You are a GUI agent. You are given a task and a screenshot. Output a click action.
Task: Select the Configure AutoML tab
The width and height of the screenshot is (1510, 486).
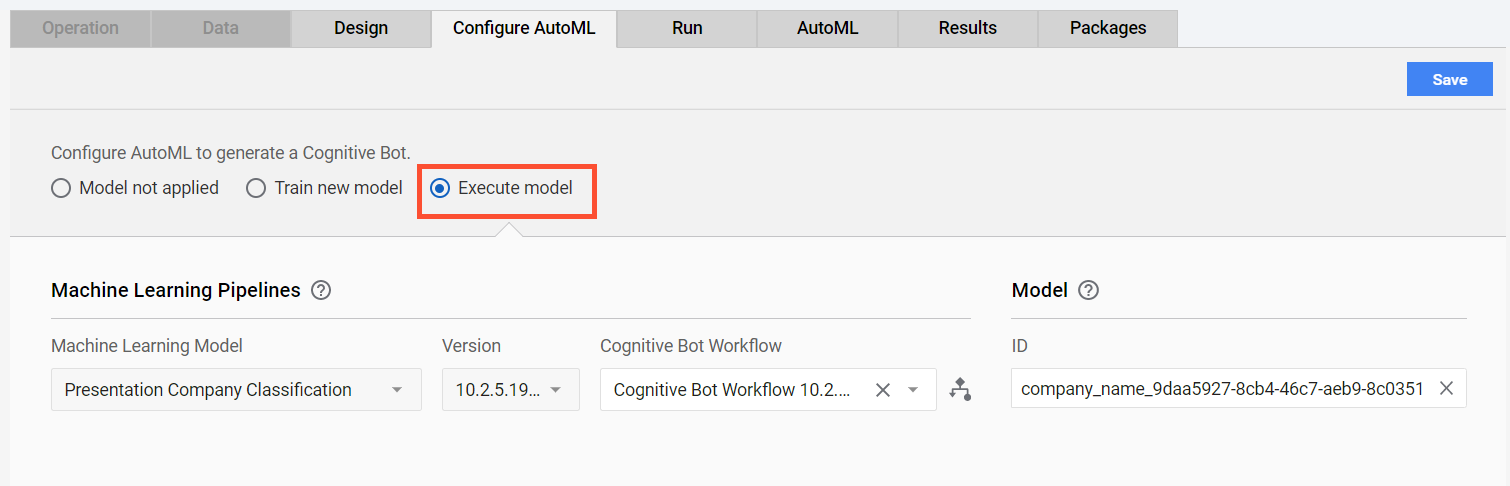[524, 28]
